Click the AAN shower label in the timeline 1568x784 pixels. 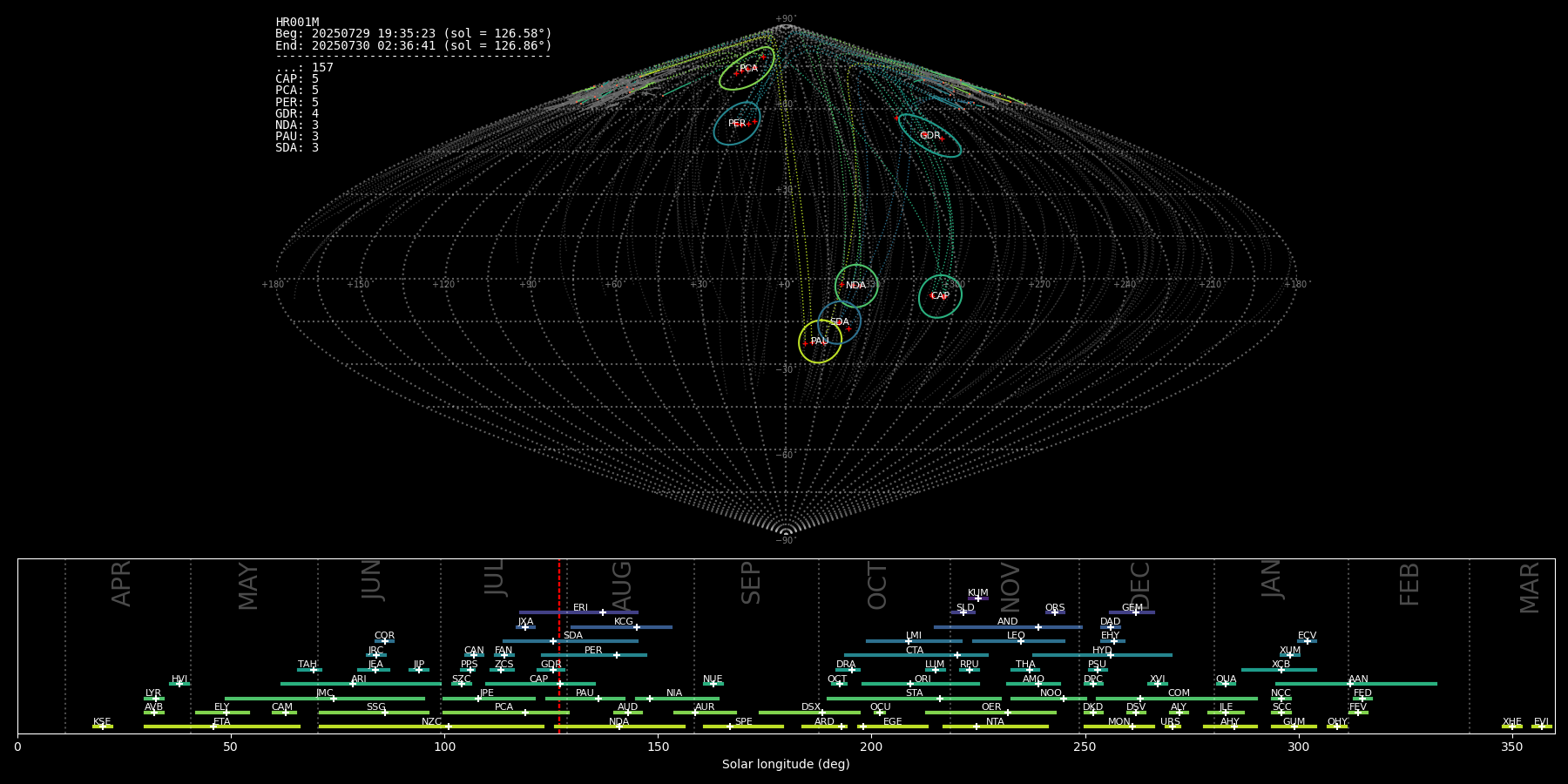[x=1358, y=679]
